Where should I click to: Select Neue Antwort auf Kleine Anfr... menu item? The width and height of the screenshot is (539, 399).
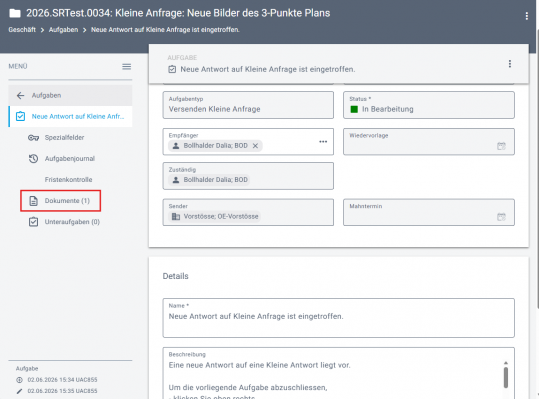tap(70, 117)
